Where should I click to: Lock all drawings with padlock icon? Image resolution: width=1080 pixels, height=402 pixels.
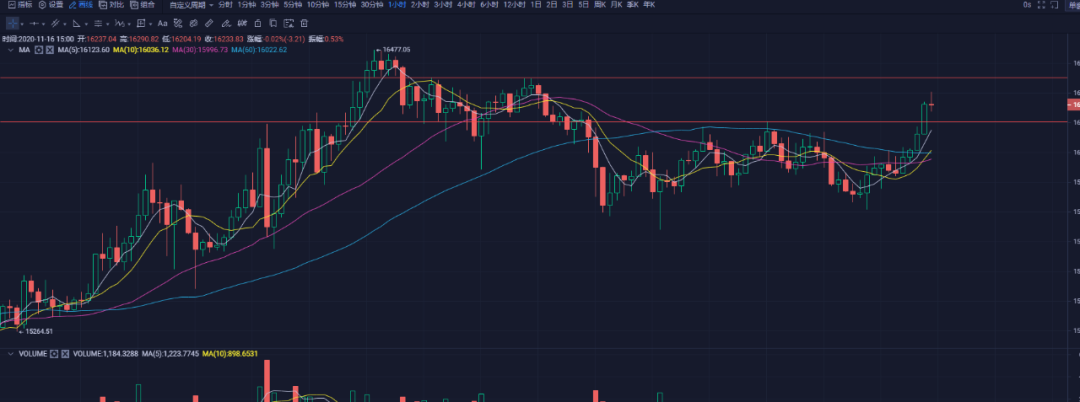(x=258, y=23)
